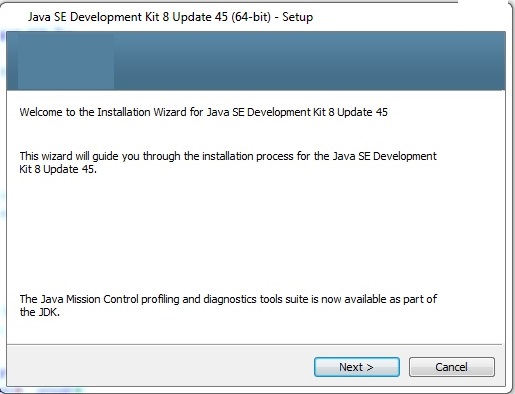This screenshot has width=515, height=394.
Task: Click the lighter logo box in banner
Action: point(66,61)
